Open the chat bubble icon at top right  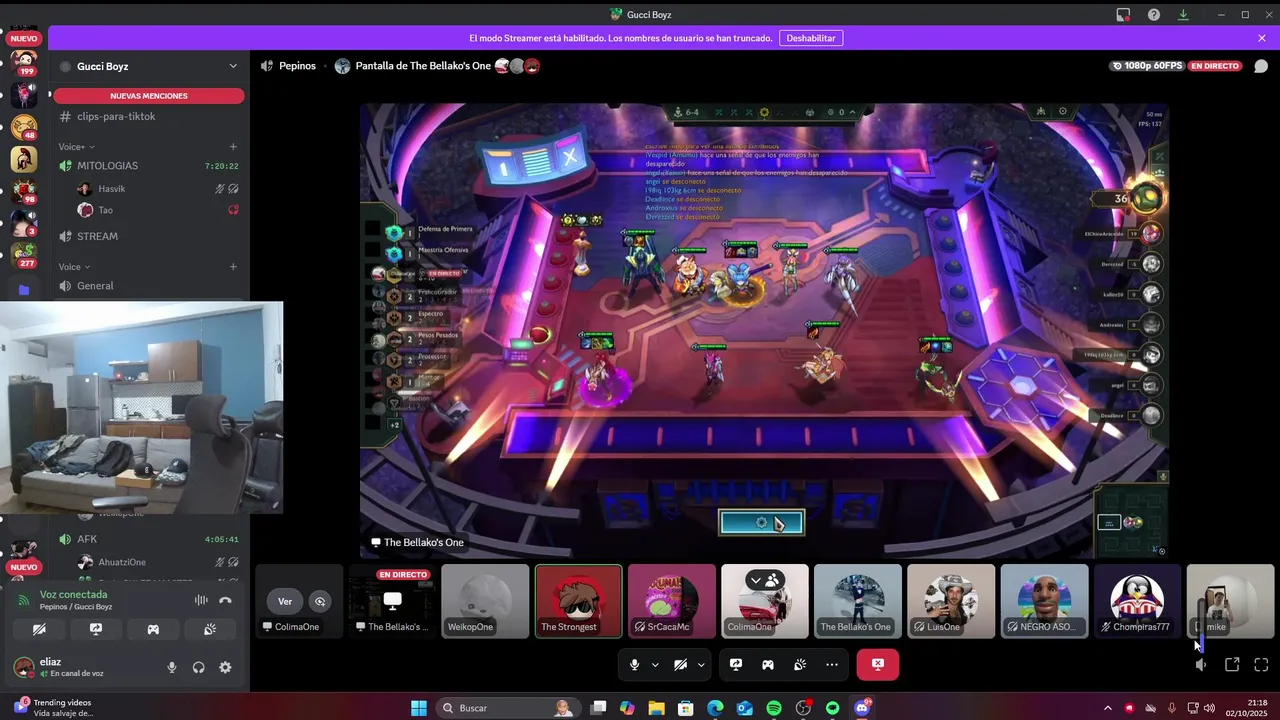(x=1261, y=66)
